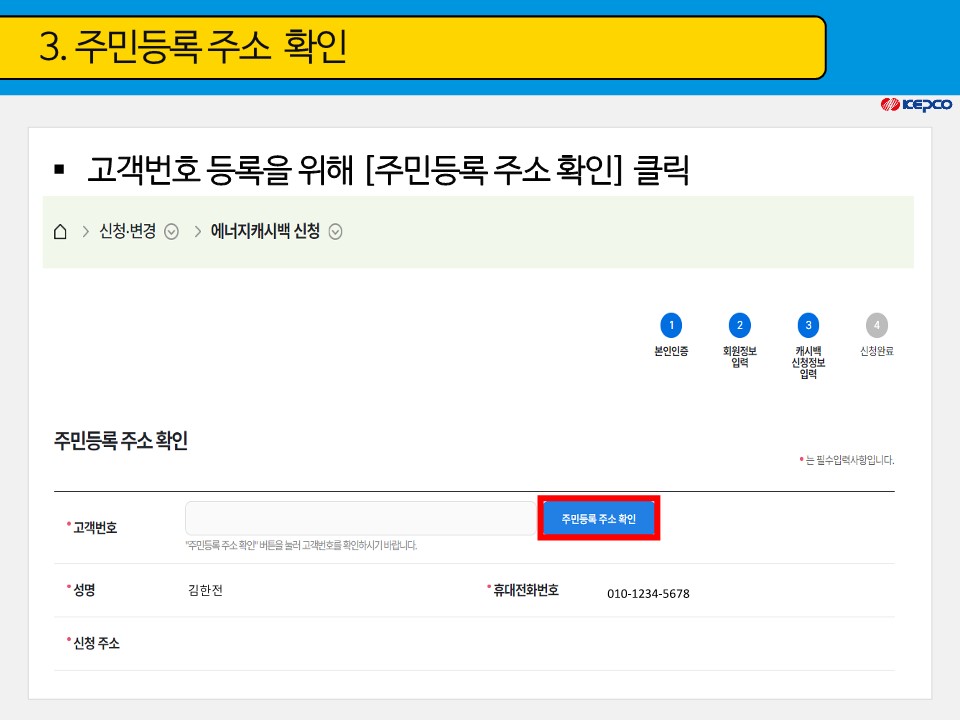Click the helper text below 고객번호 field

[x=300, y=544]
